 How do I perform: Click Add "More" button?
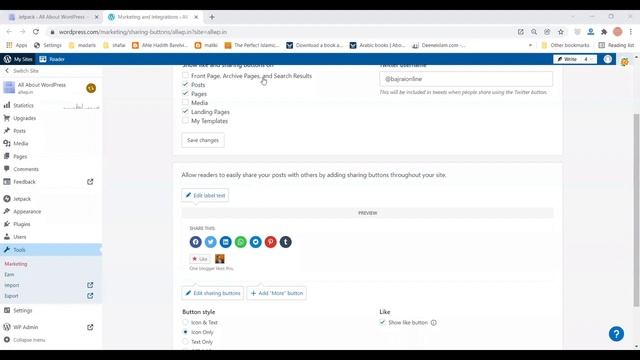(277, 293)
